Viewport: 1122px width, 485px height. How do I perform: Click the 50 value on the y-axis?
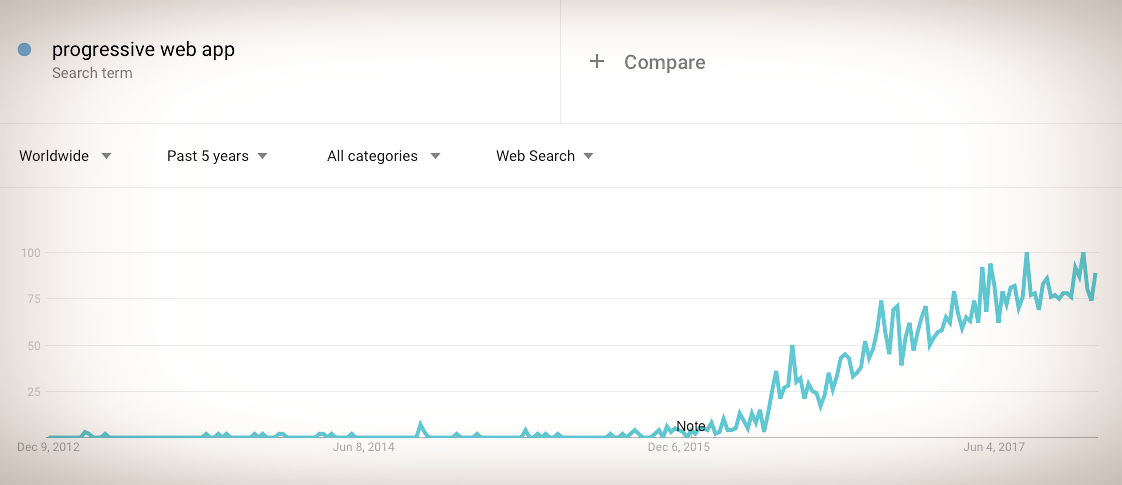(32, 346)
